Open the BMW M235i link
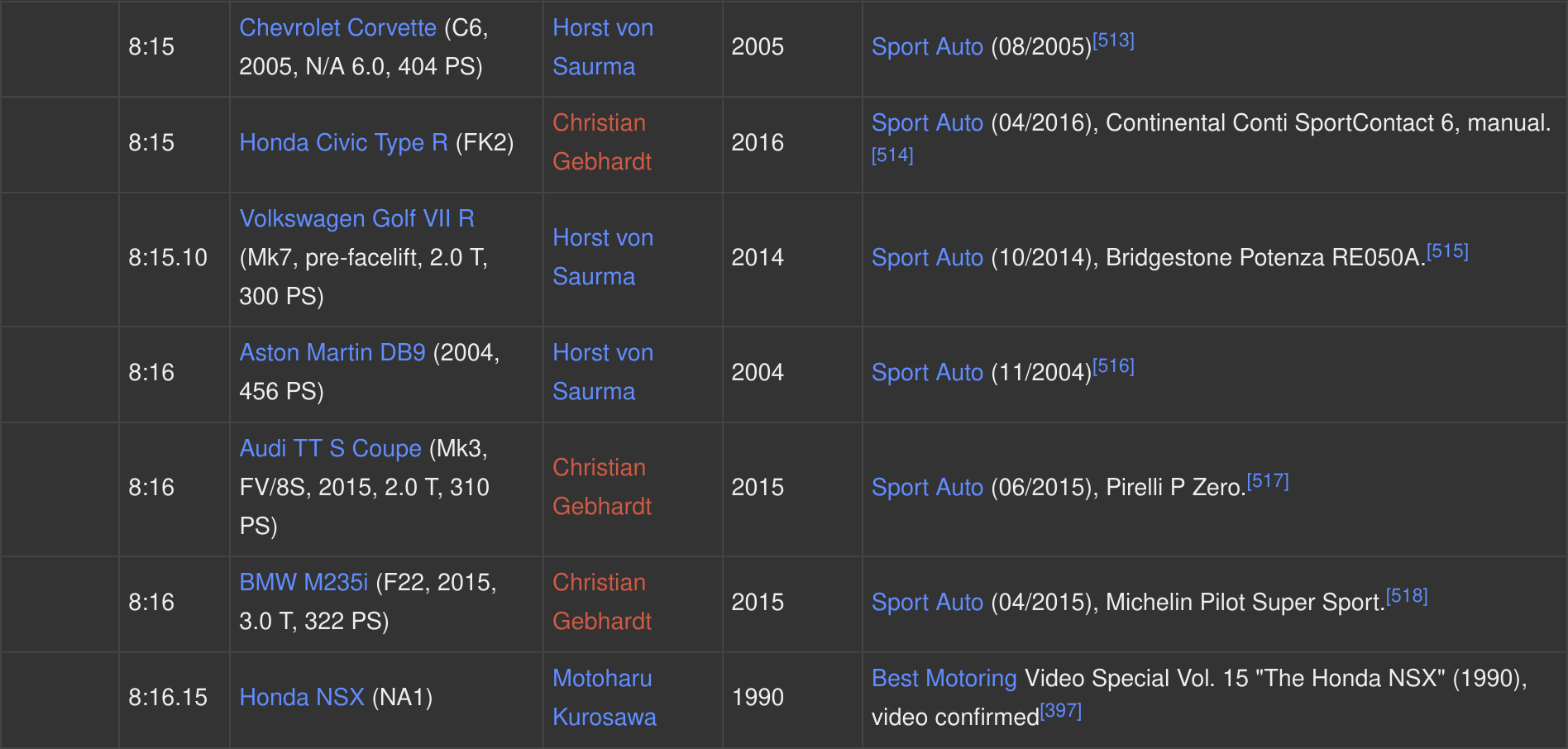The width and height of the screenshot is (1568, 749). (304, 582)
